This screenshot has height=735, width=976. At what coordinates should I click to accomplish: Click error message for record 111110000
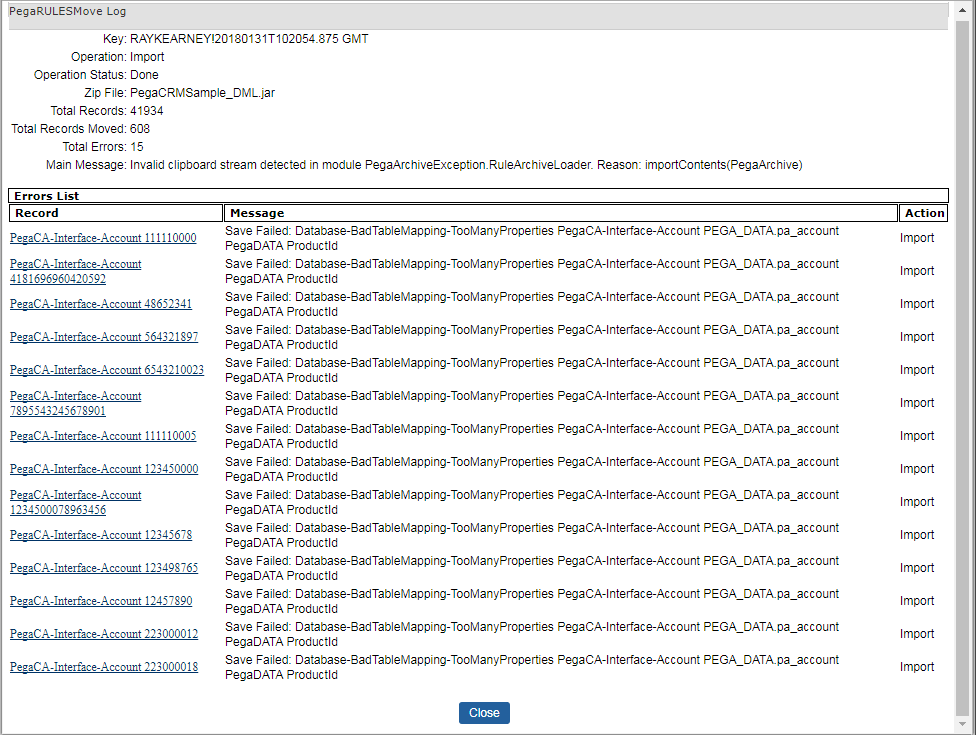(x=532, y=238)
